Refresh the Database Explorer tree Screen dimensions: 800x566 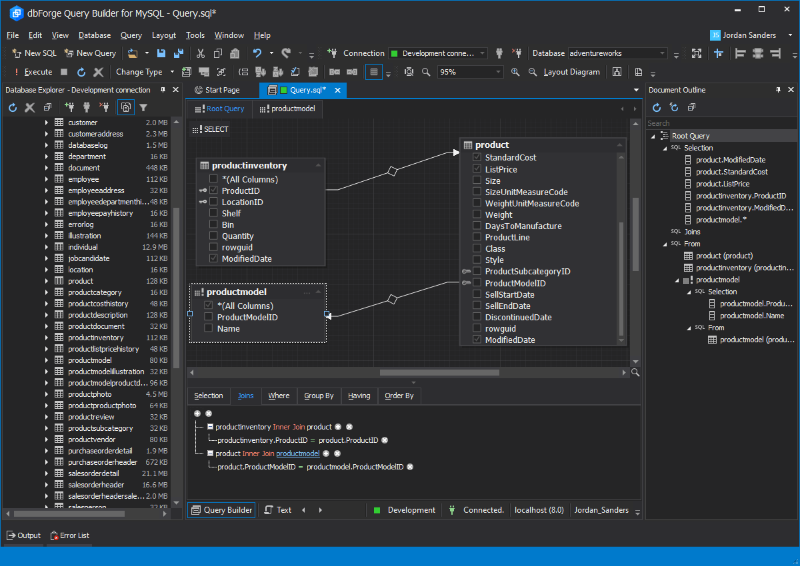[13, 107]
